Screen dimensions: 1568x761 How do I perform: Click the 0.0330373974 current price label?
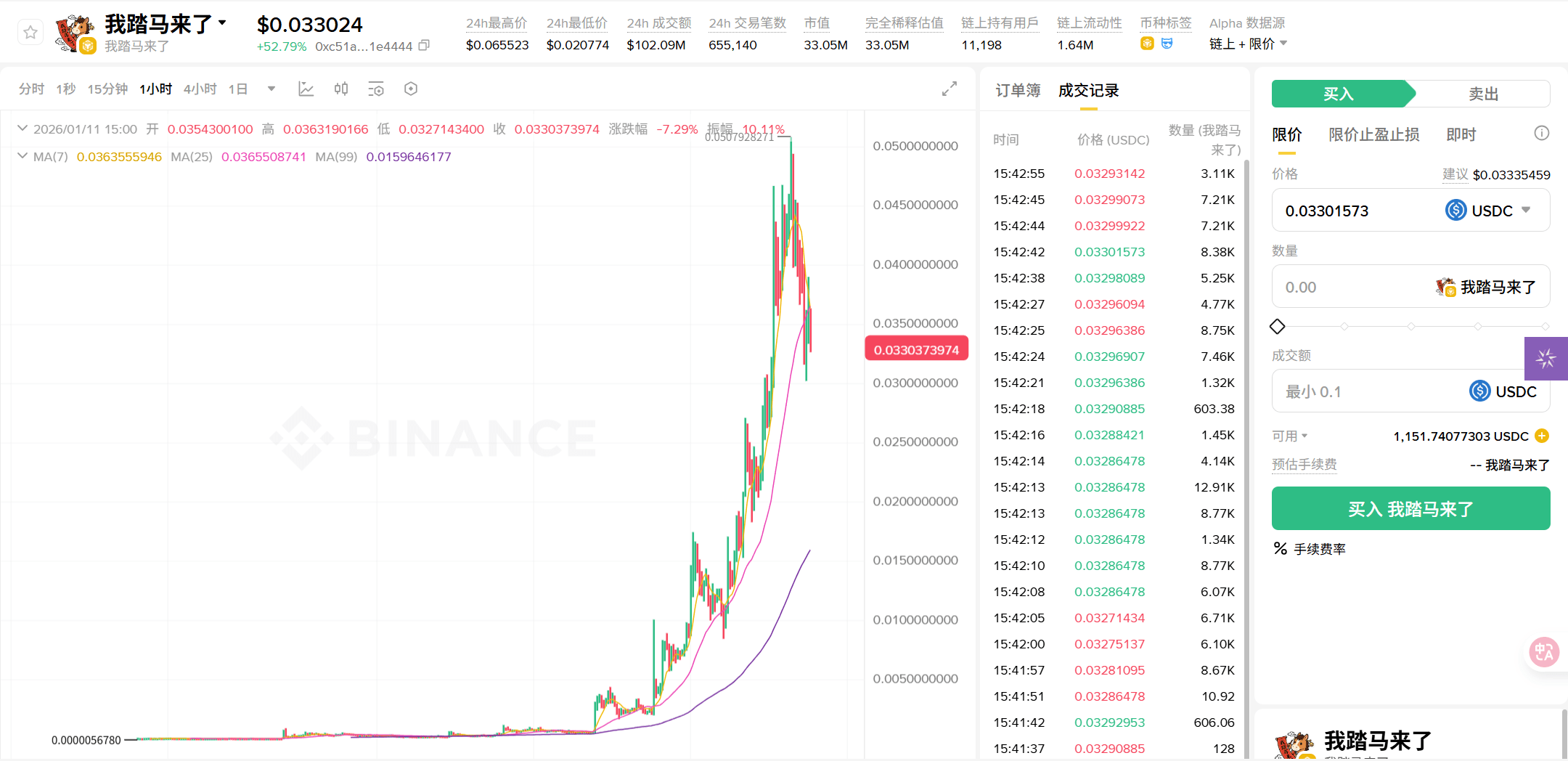pos(917,349)
